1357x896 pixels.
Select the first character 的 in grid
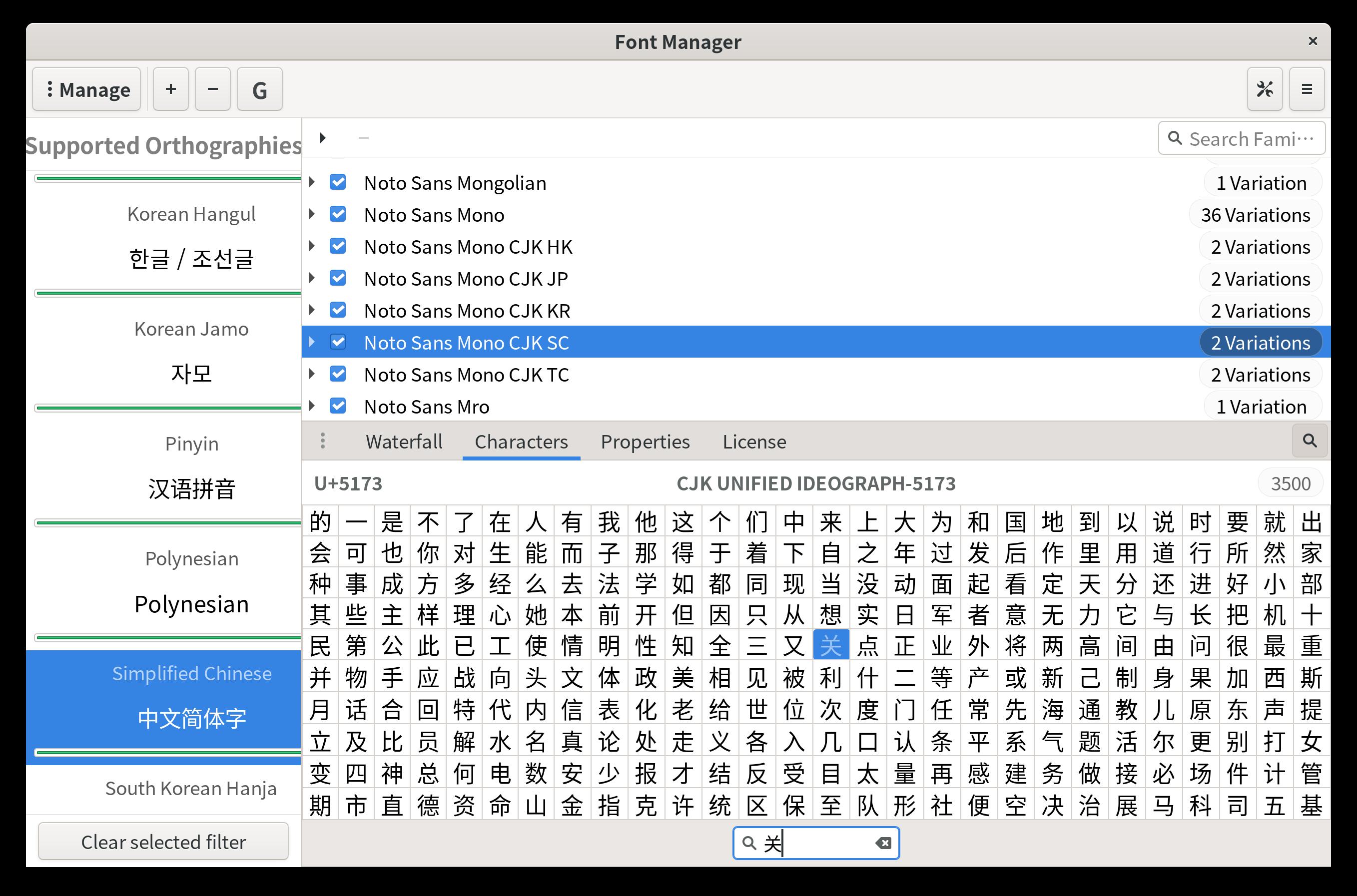[x=320, y=521]
